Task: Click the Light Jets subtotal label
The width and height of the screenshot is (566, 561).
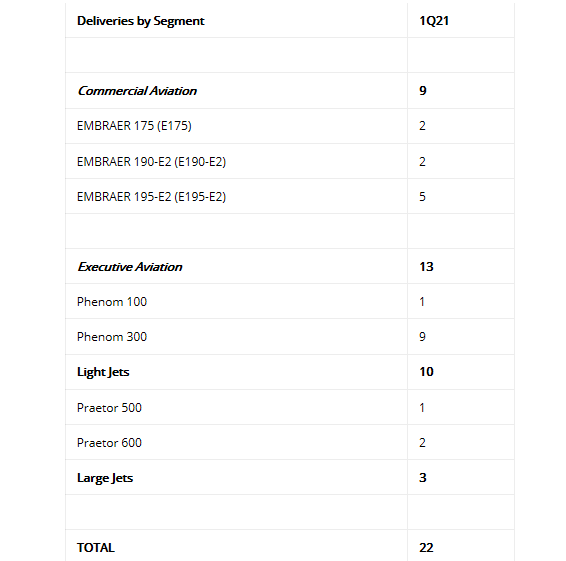Action: click(103, 372)
